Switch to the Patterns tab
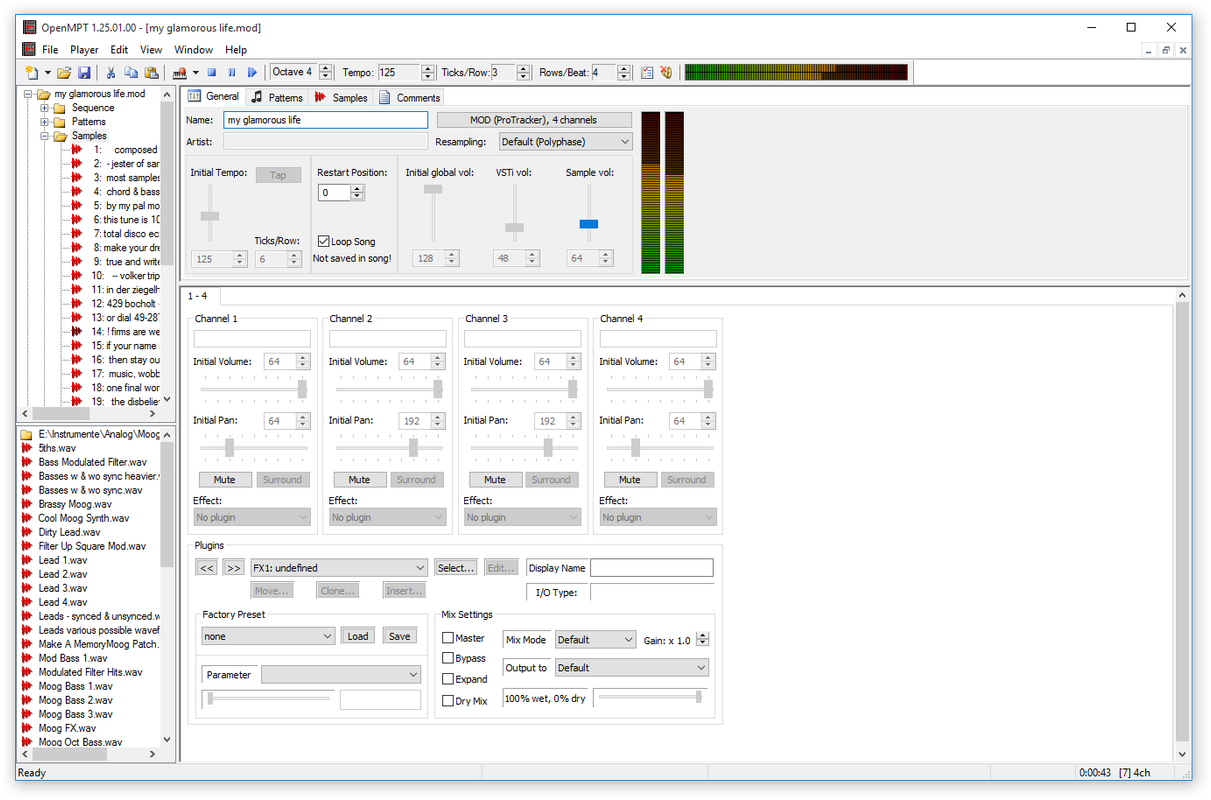Viewport: 1211px width, 800px height. (277, 97)
